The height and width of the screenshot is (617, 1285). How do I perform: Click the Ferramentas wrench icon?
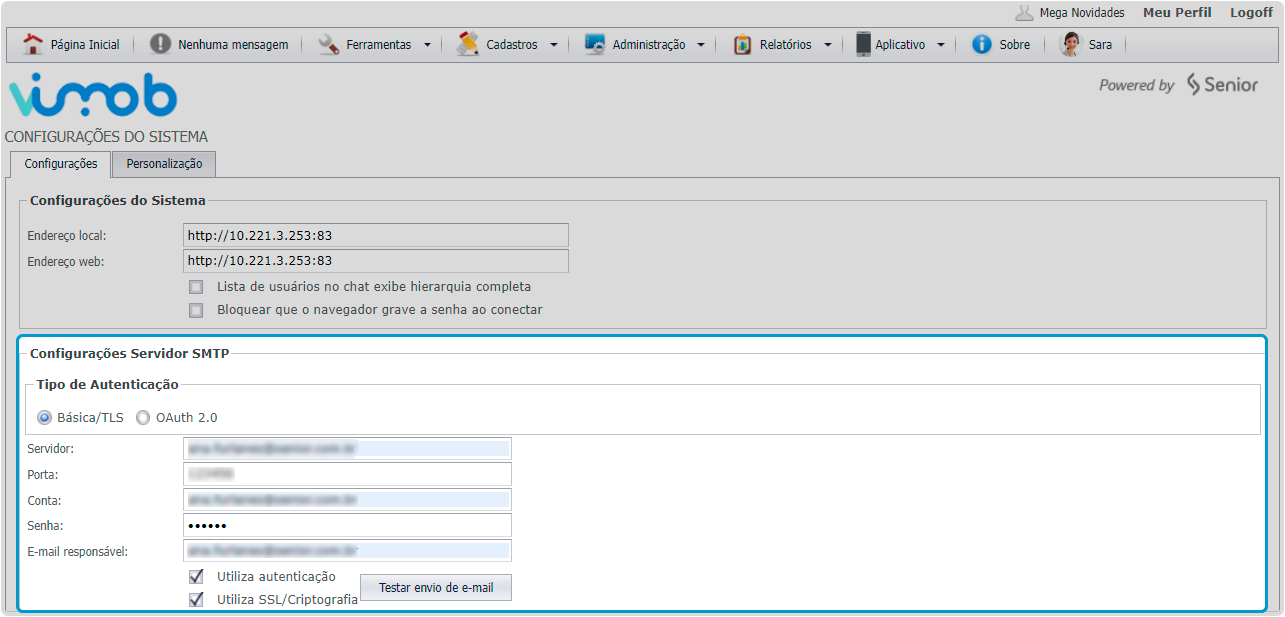329,44
